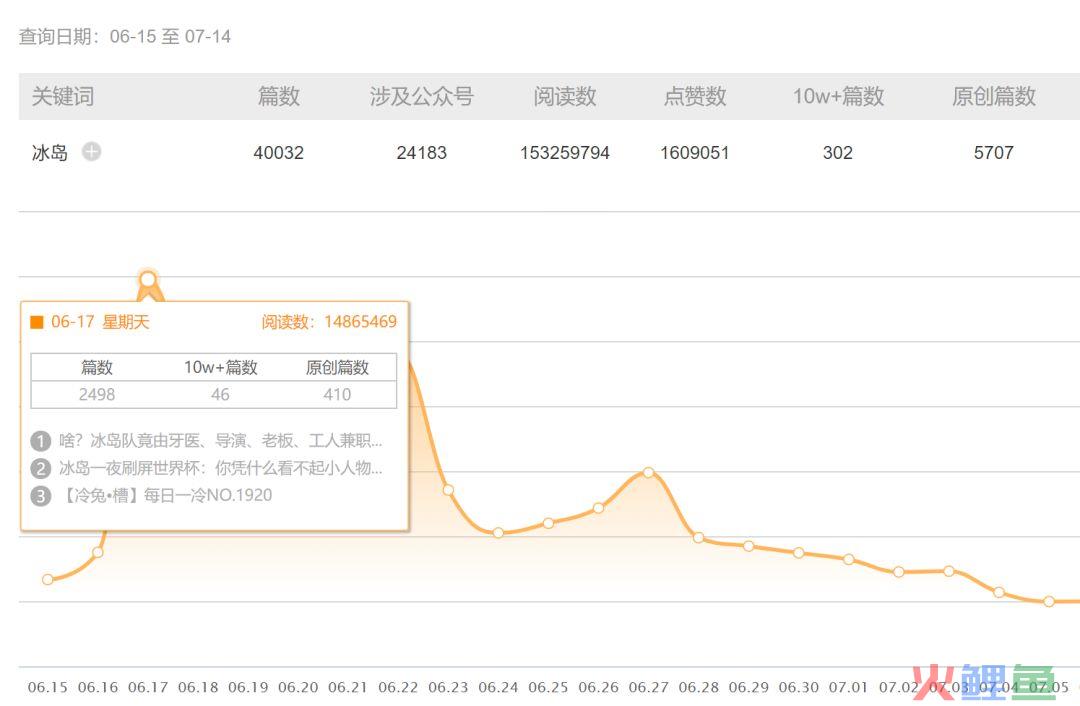
Task: Click the value 40032 in 篇数 column
Action: 278,153
